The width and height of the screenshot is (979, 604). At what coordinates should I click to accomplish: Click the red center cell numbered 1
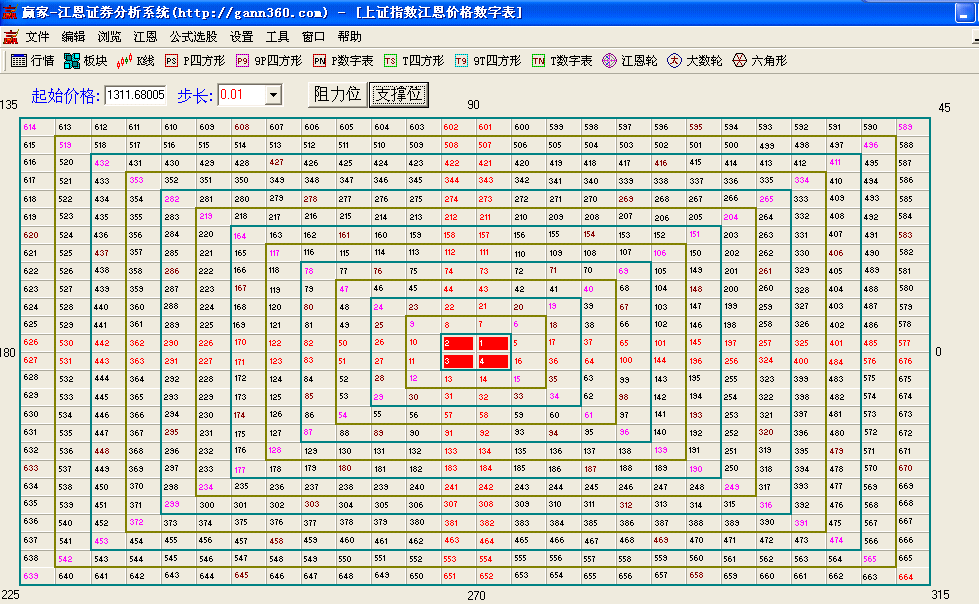click(x=493, y=343)
